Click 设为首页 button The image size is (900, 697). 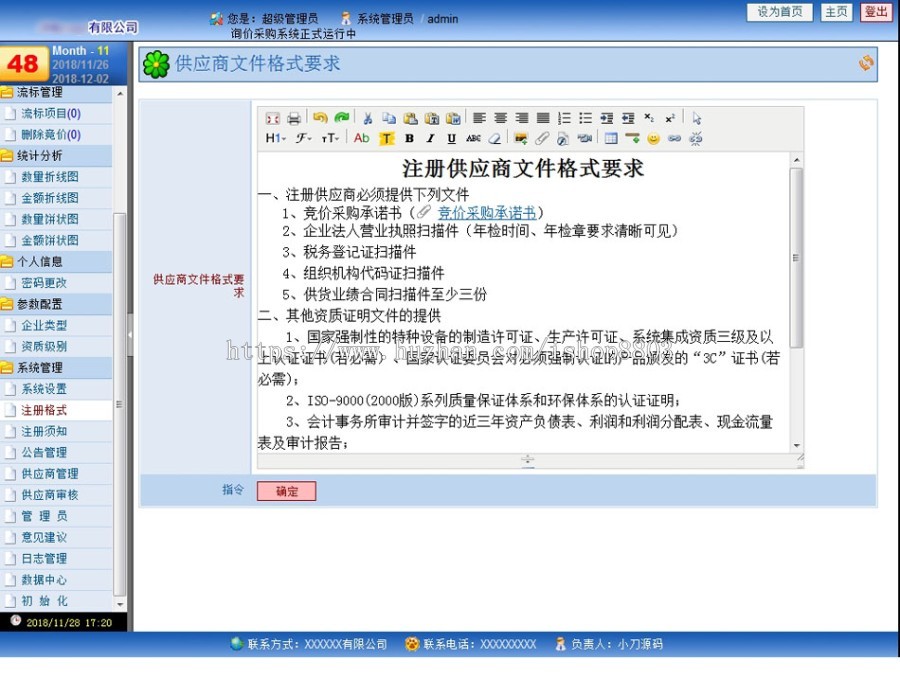tap(779, 11)
